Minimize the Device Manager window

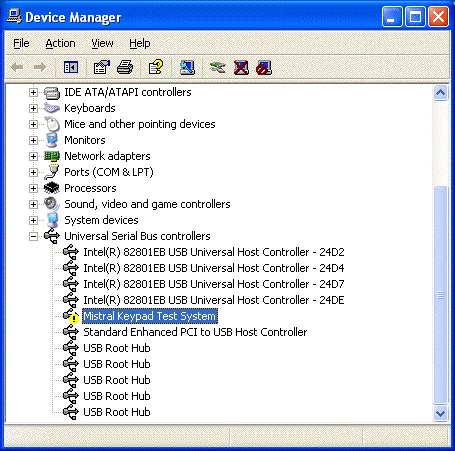coord(392,17)
